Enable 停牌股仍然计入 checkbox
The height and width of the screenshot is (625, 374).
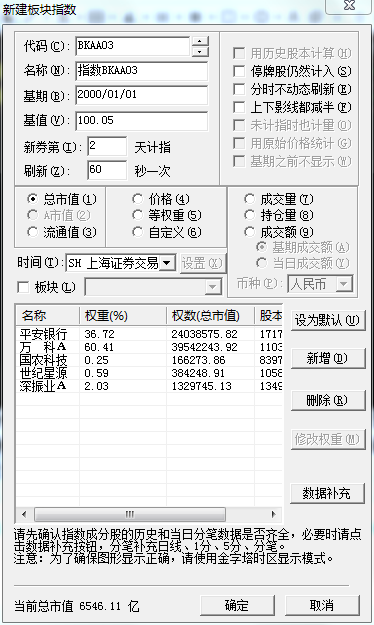[239, 71]
